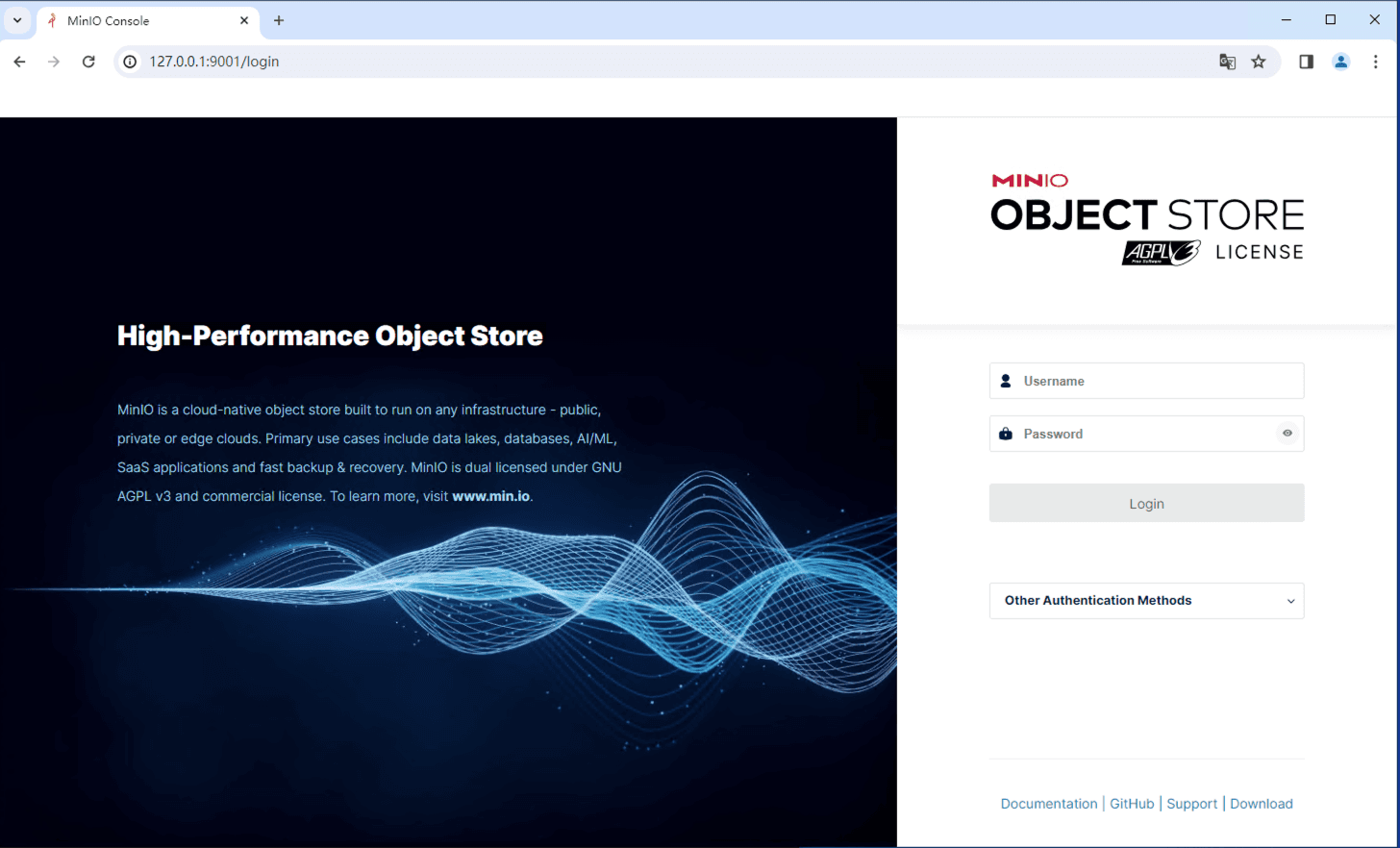
Task: Click the user icon in Username field
Action: pos(1006,381)
